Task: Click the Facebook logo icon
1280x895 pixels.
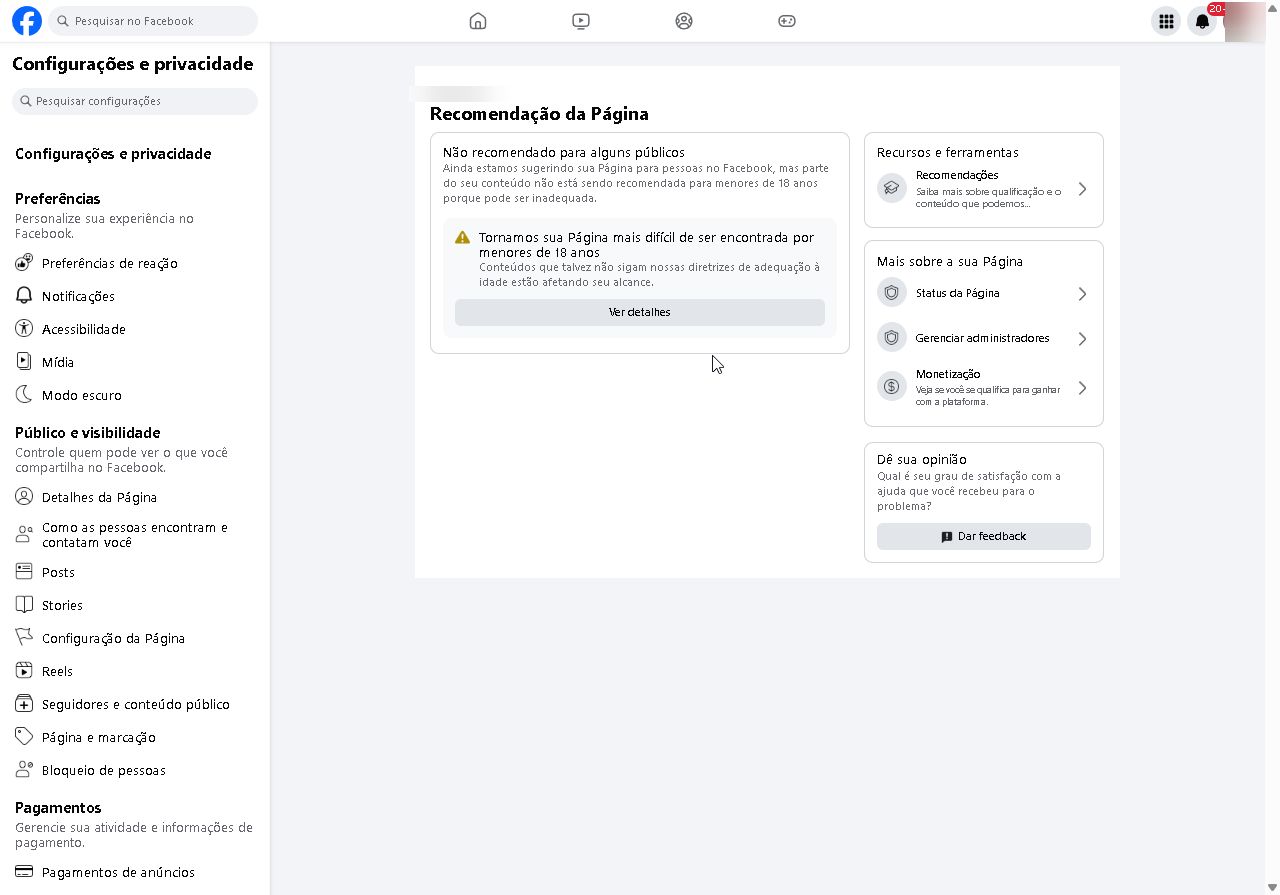Action: 26,21
